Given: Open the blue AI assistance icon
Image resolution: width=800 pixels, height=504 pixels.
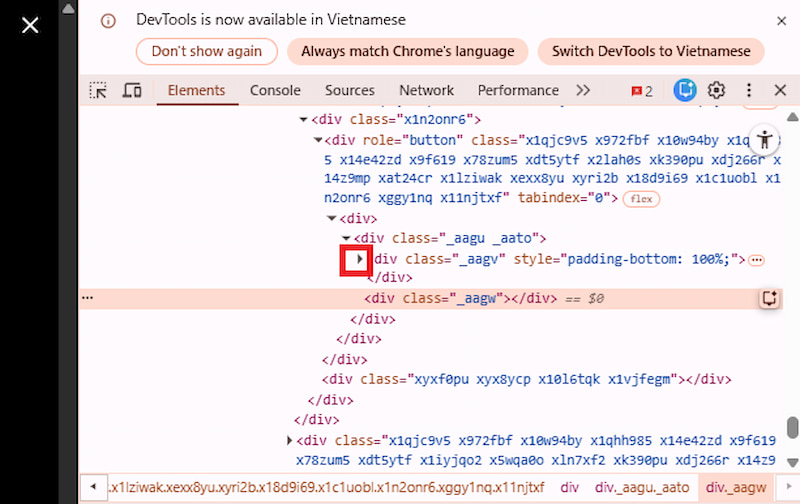Looking at the screenshot, I should click(685, 90).
